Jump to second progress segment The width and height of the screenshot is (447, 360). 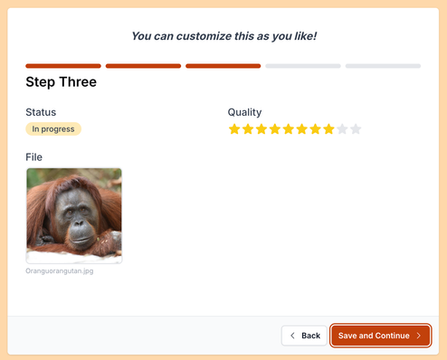click(143, 66)
